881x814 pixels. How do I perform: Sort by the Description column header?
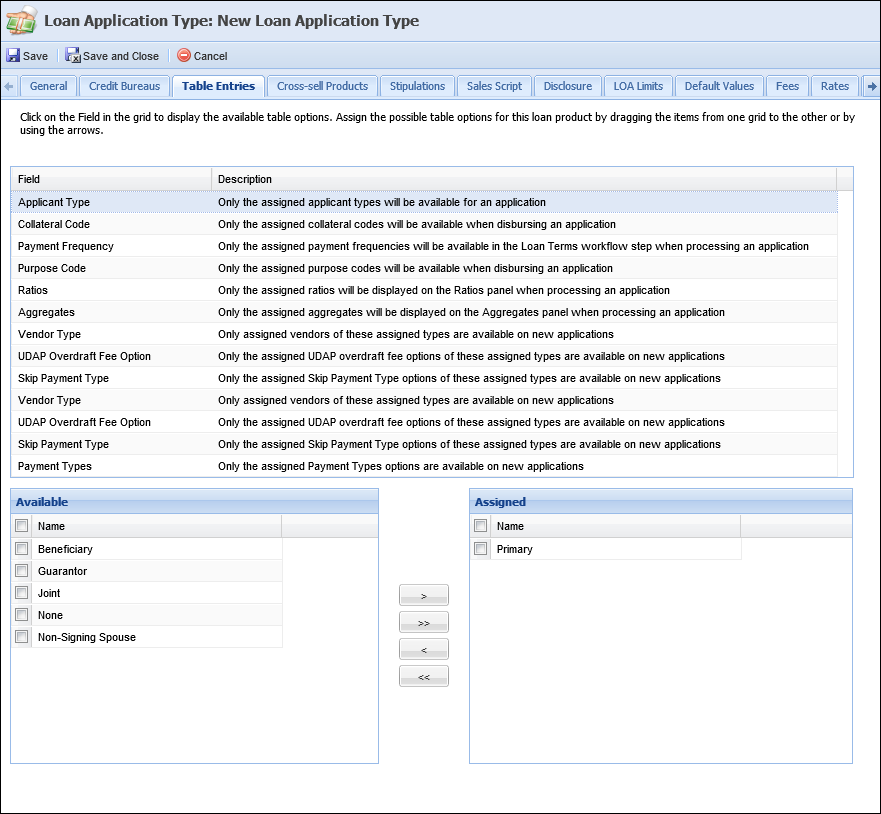tap(524, 179)
